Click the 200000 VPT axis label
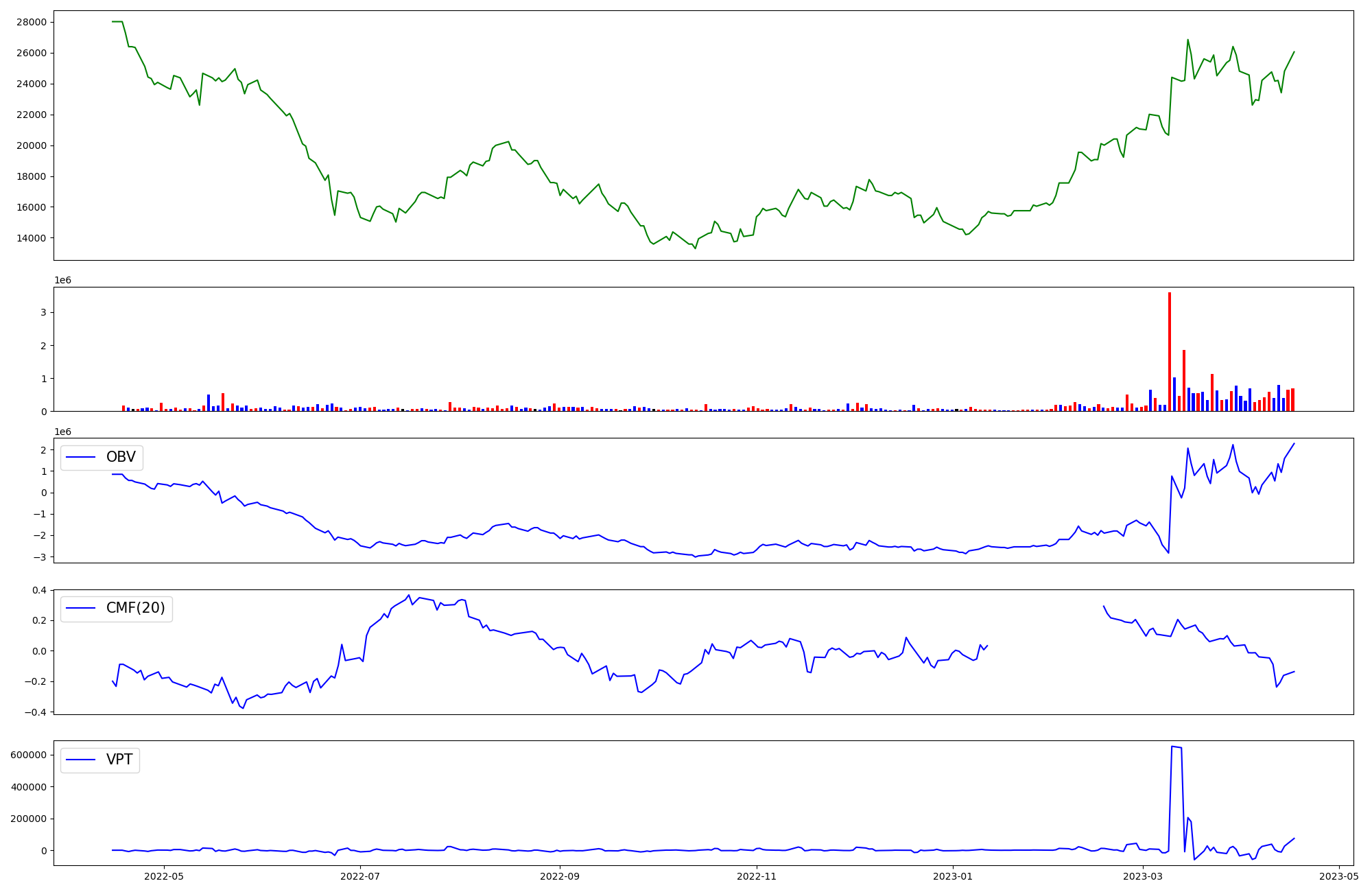1372x892 pixels. click(29, 819)
